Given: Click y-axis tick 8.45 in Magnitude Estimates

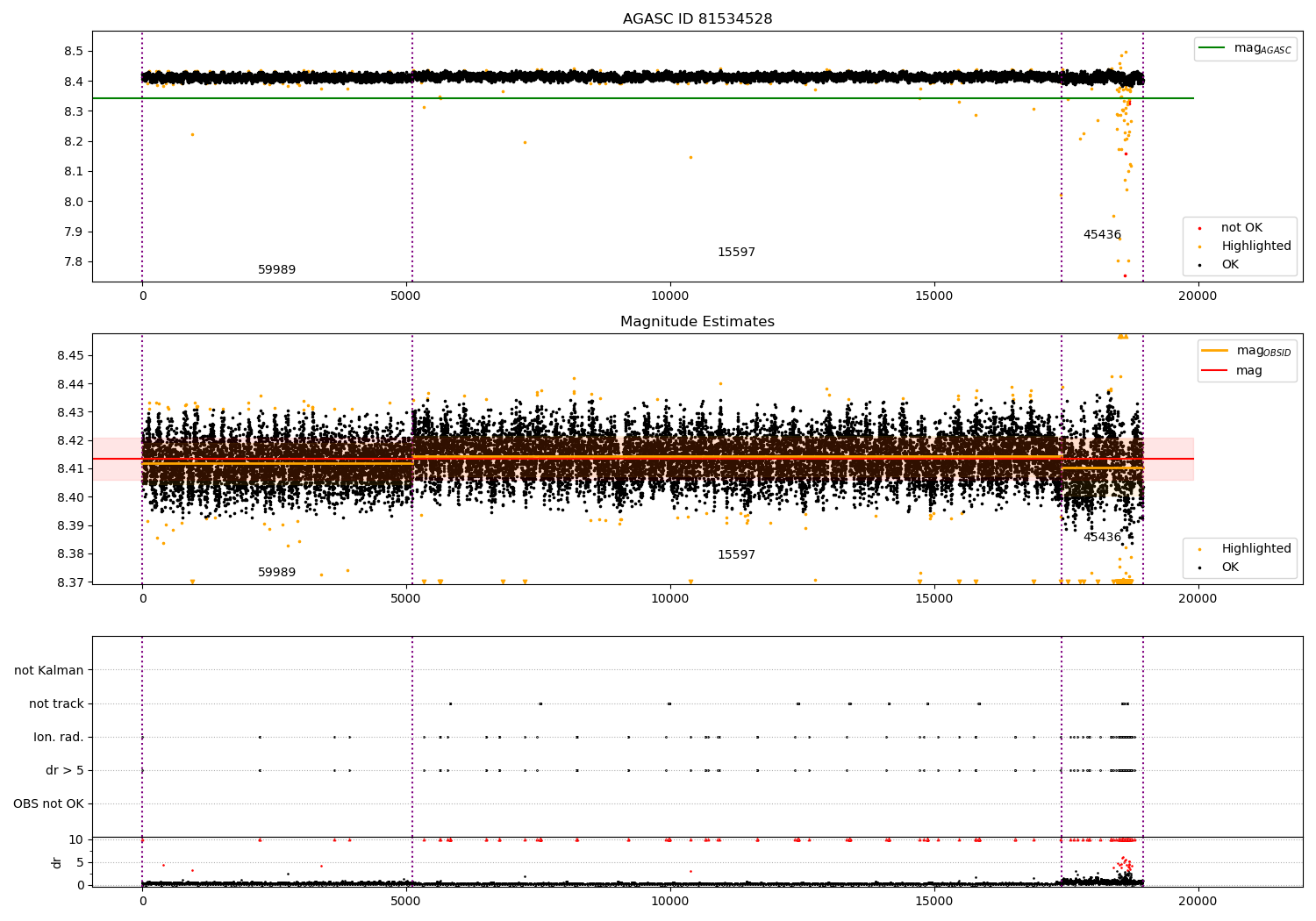Looking at the screenshot, I should point(70,356).
